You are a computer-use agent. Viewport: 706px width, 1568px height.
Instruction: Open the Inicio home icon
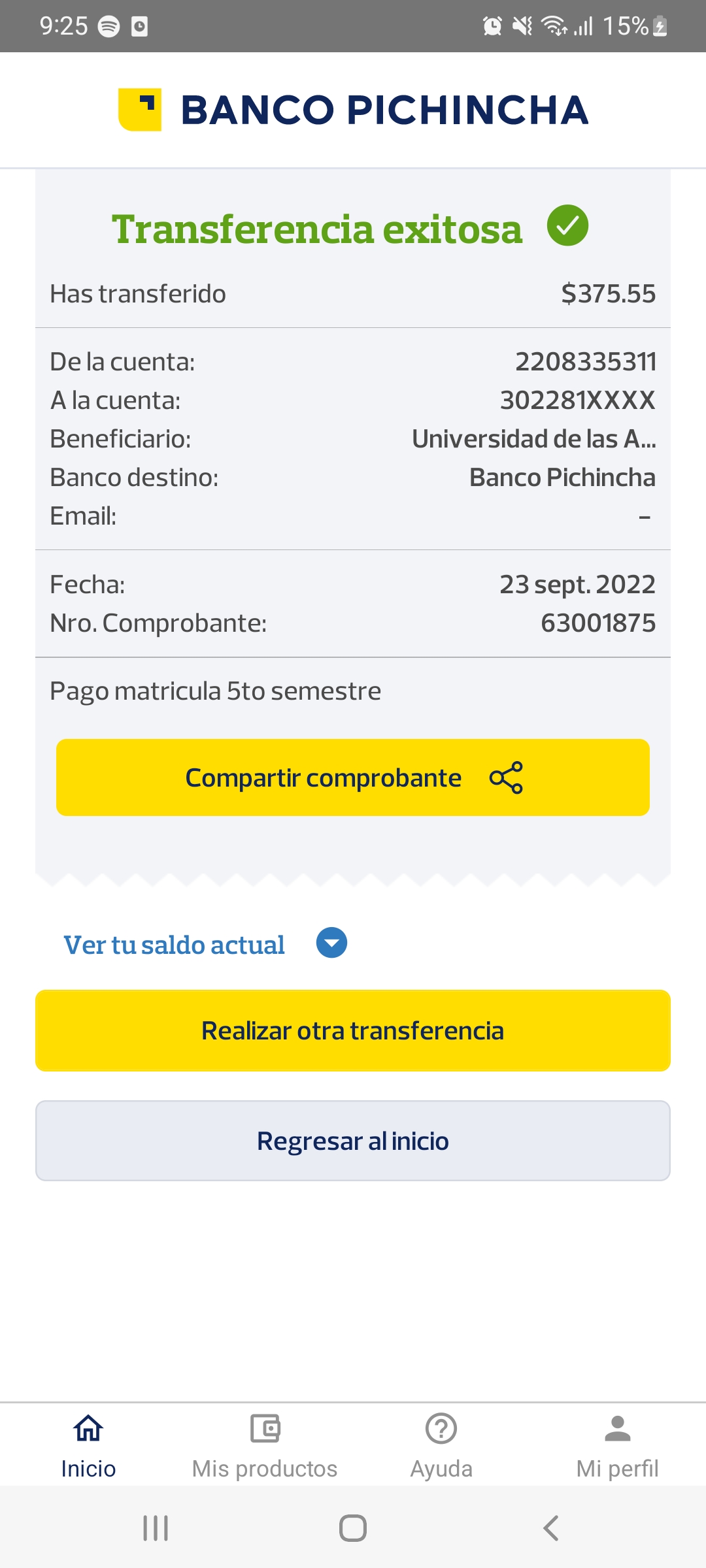(x=88, y=1428)
